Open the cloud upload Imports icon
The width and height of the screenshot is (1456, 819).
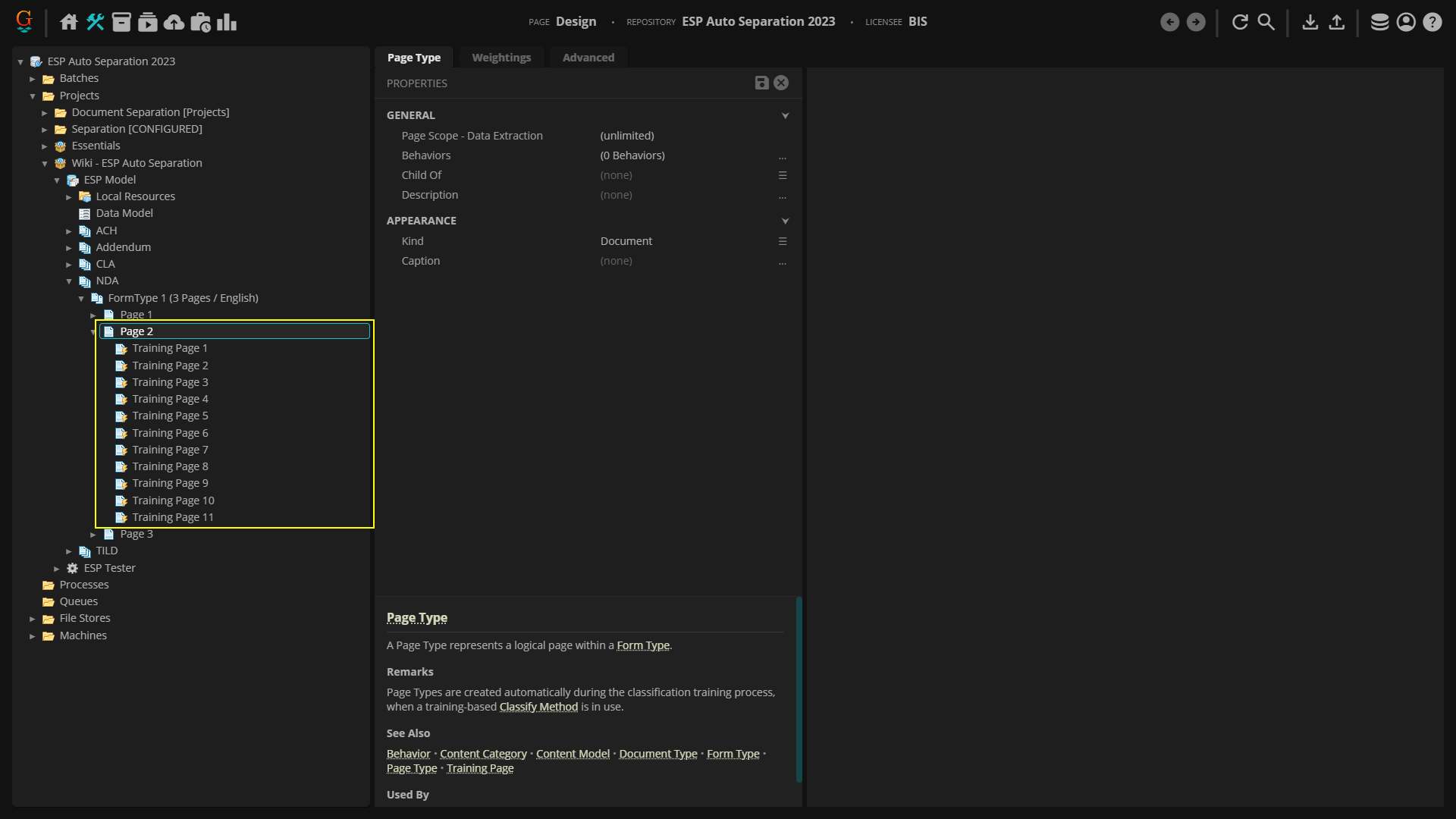(x=174, y=22)
